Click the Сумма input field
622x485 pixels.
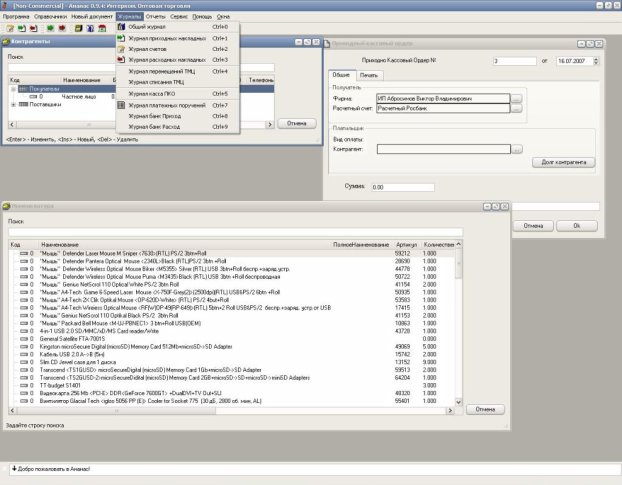402,187
